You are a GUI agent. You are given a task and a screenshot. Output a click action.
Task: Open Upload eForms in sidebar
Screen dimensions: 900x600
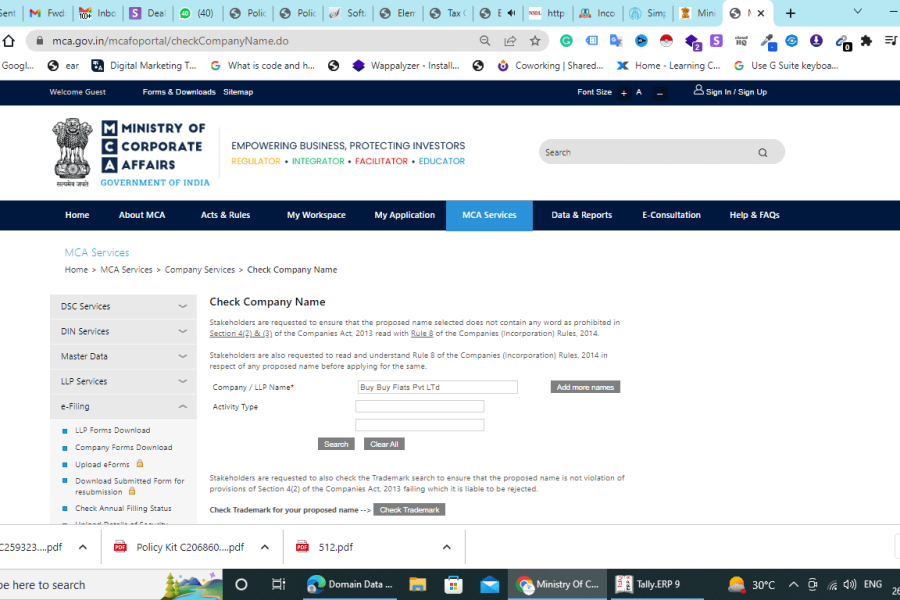[102, 464]
